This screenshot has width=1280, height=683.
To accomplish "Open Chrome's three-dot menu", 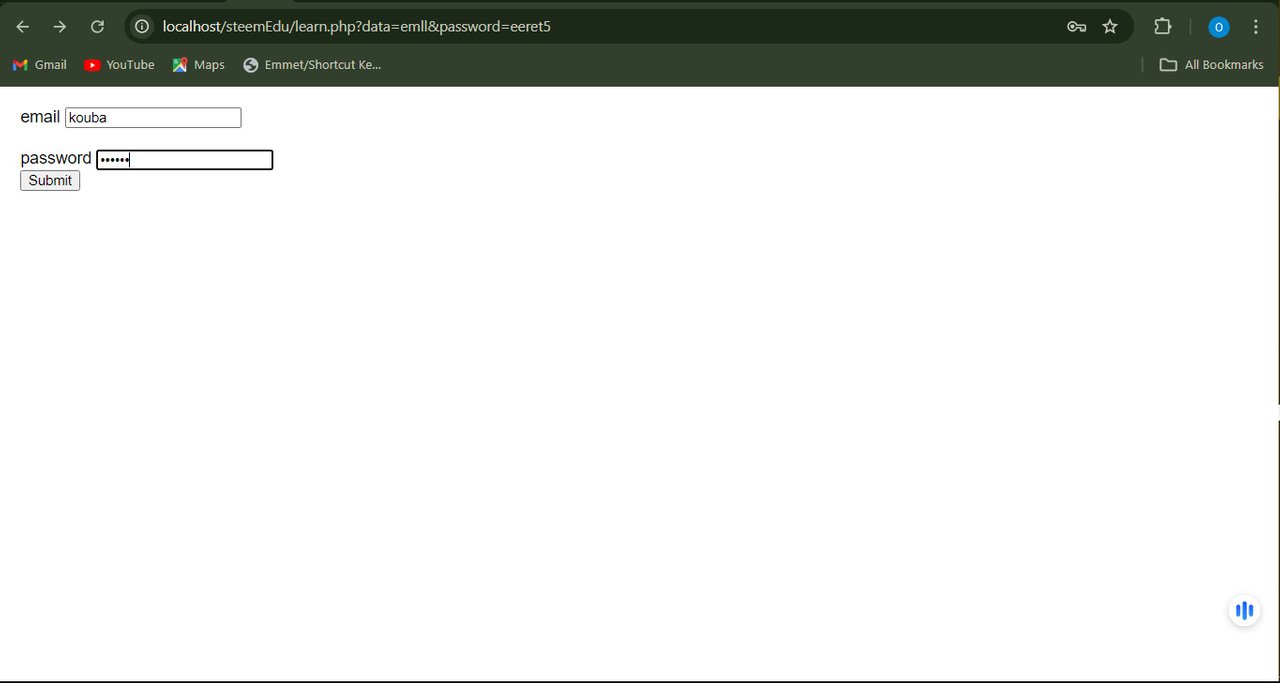I will 1255,27.
